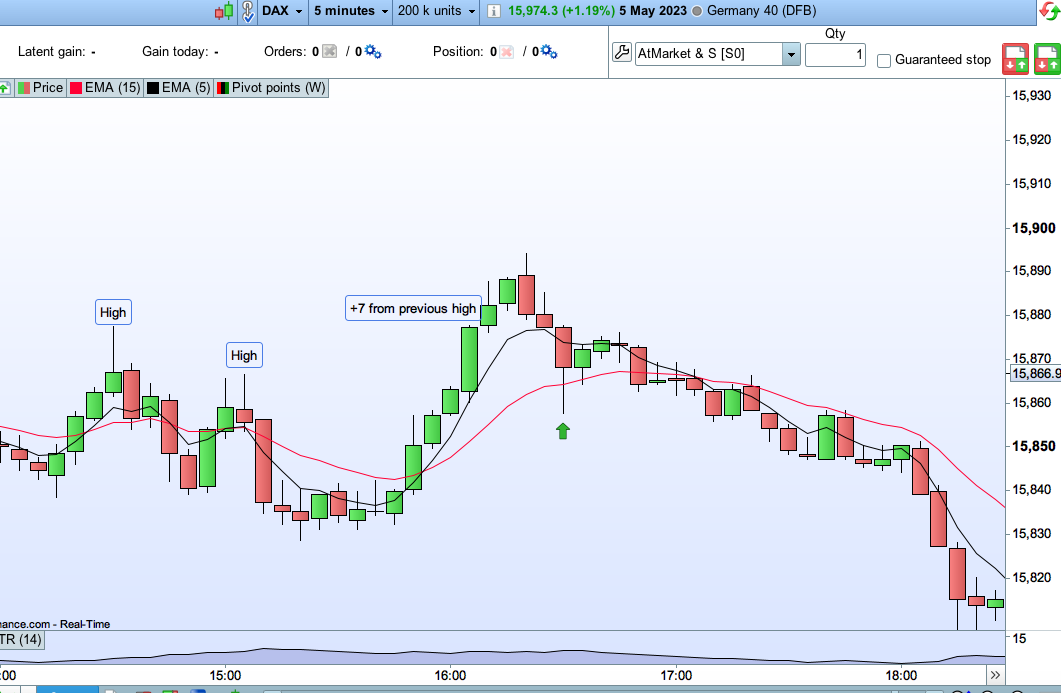Enable the Guaranteed stop checkbox
Image resolution: width=1061 pixels, height=693 pixels.
click(884, 61)
